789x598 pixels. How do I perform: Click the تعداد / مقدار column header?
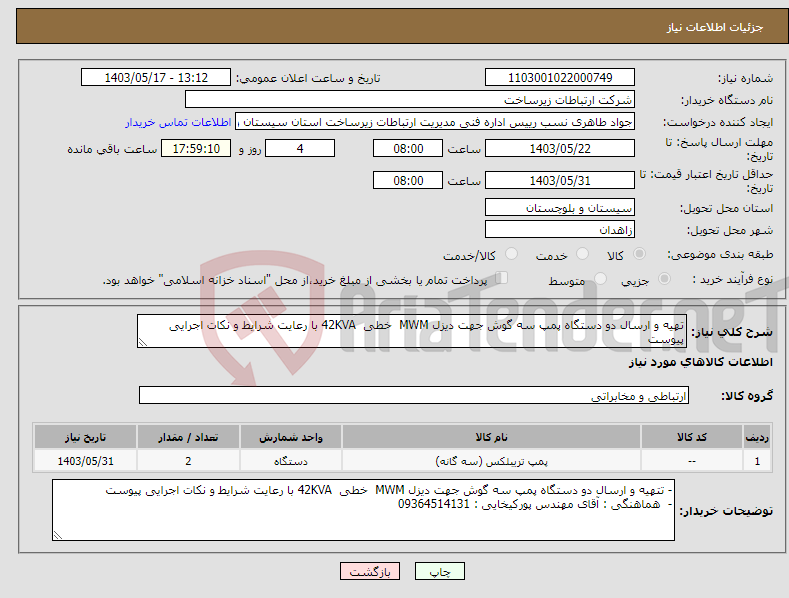click(x=188, y=437)
